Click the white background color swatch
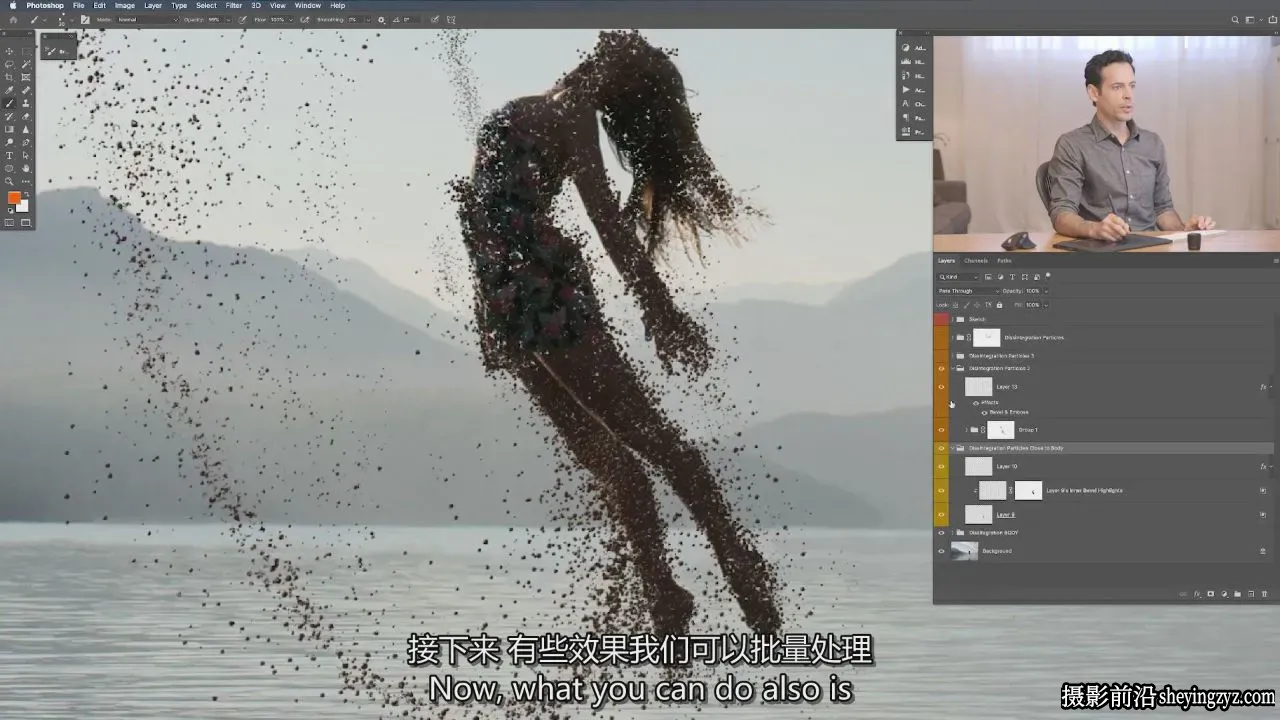1280x720 pixels. pos(23,206)
